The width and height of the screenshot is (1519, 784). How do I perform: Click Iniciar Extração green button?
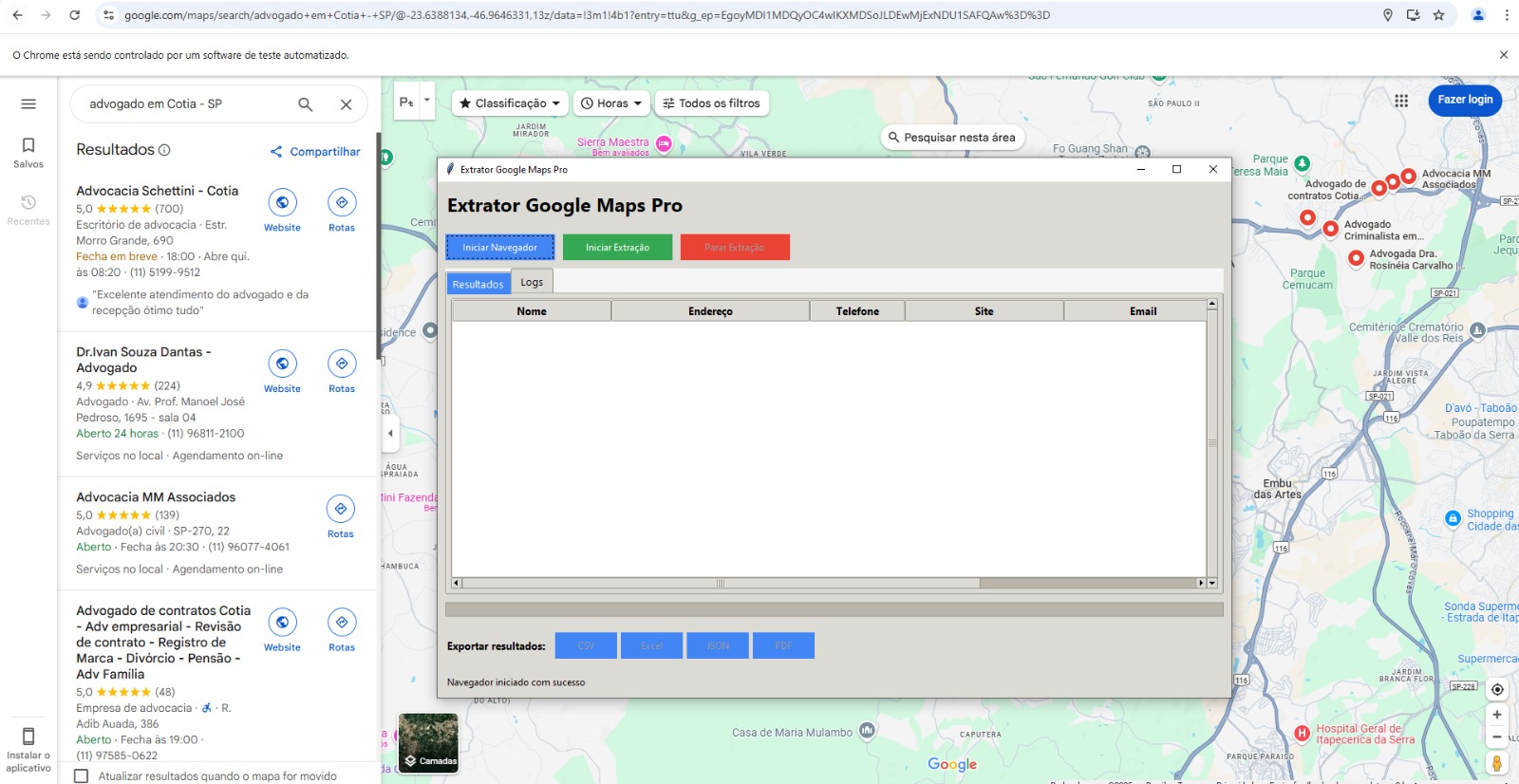click(x=617, y=247)
